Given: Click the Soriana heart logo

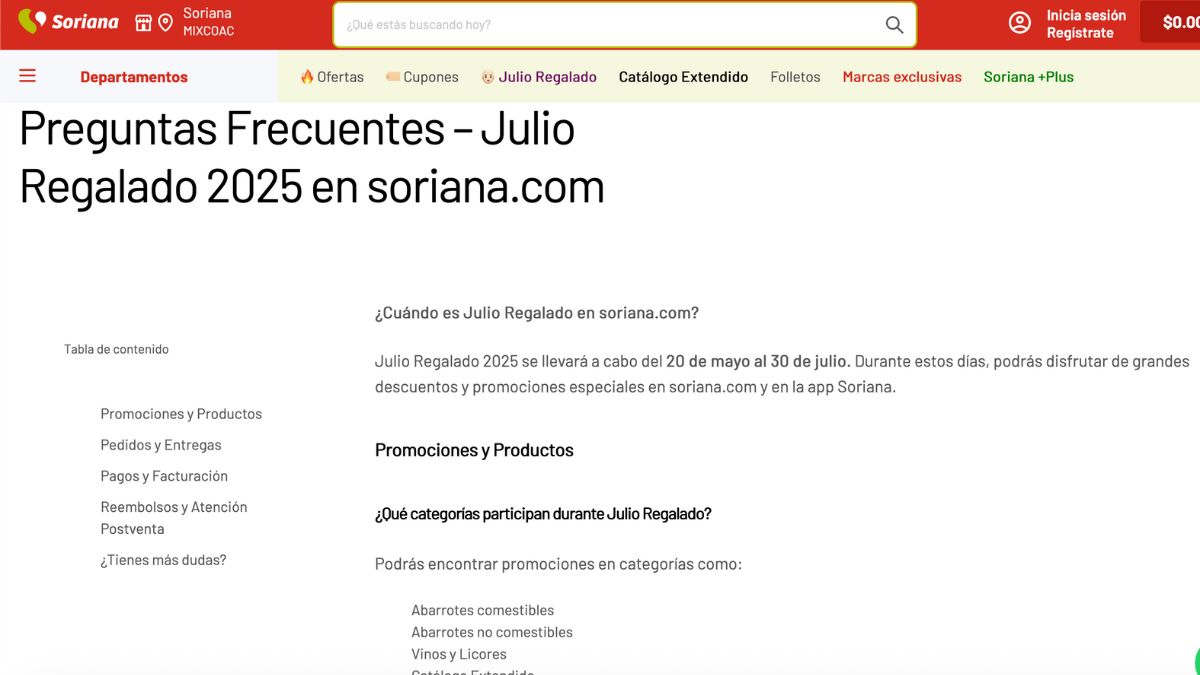Looking at the screenshot, I should coord(33,21).
